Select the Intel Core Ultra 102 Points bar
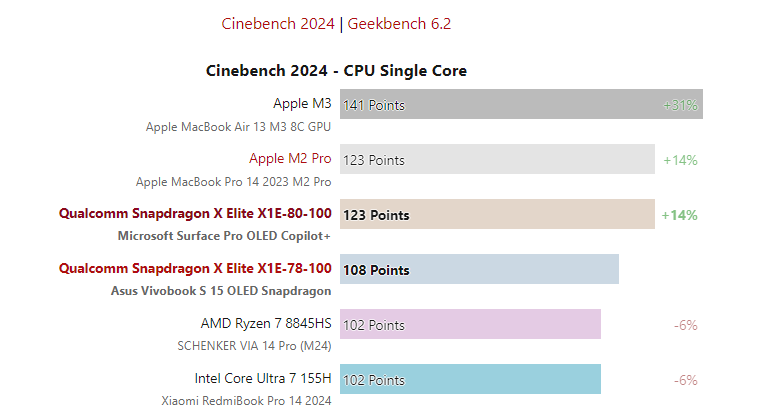The height and width of the screenshot is (420, 771). coord(470,379)
